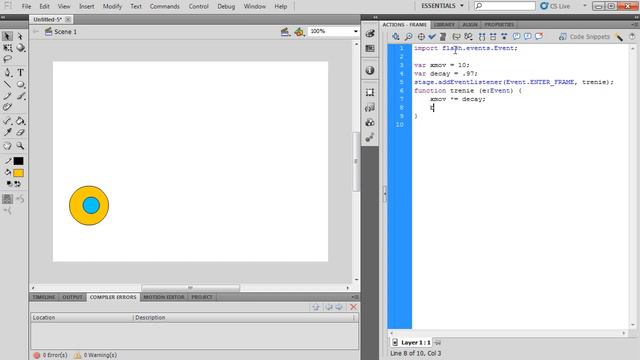Click Apply block comment icon
This screenshot has width=640, height=360.
tap(516, 37)
